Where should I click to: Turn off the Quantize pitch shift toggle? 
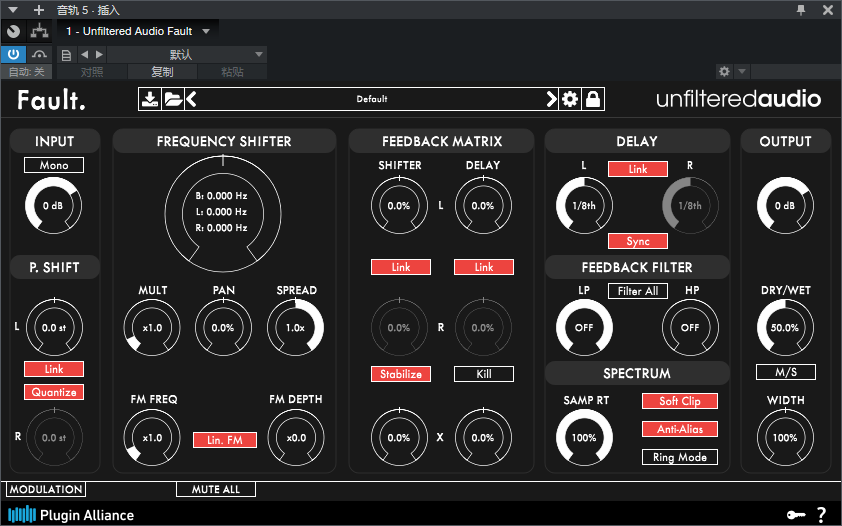pyautogui.click(x=54, y=392)
